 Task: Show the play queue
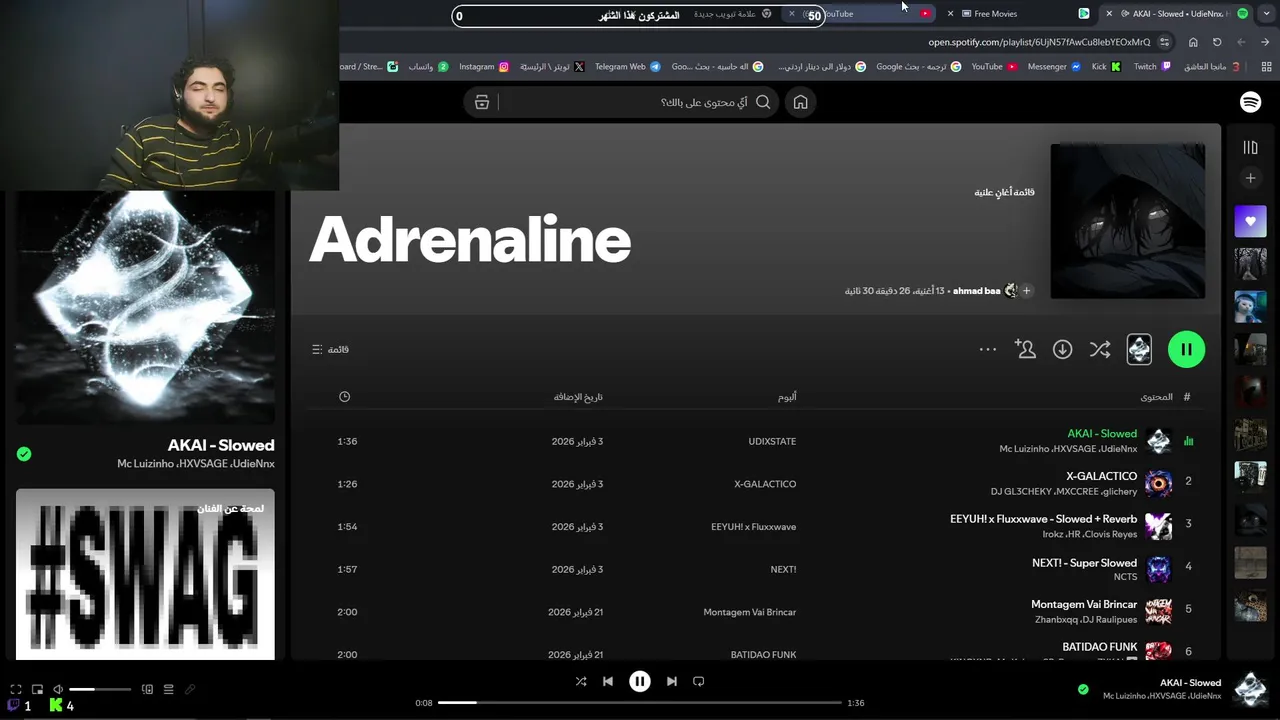pos(168,689)
